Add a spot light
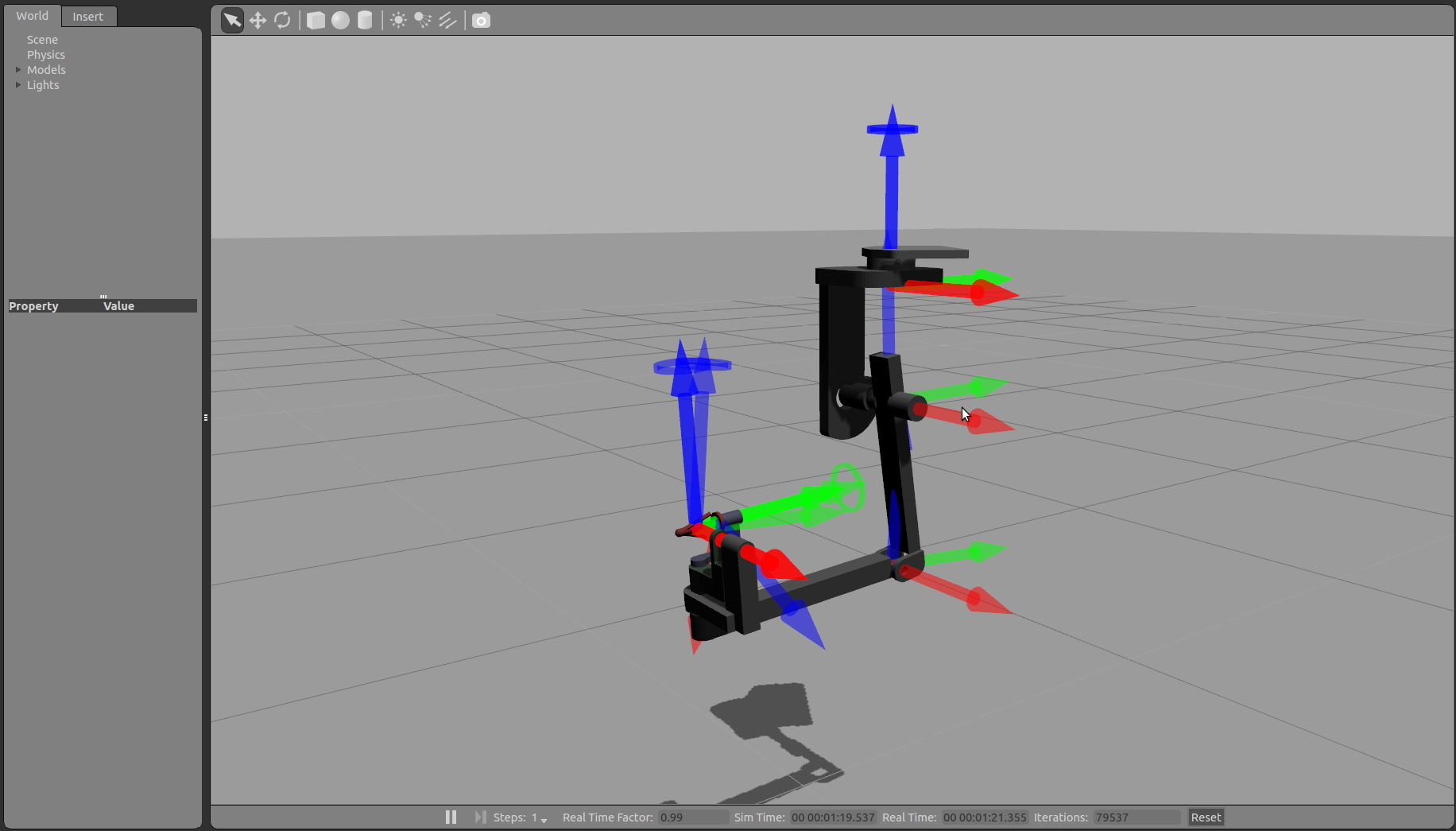Image resolution: width=1456 pixels, height=831 pixels. coord(423,20)
